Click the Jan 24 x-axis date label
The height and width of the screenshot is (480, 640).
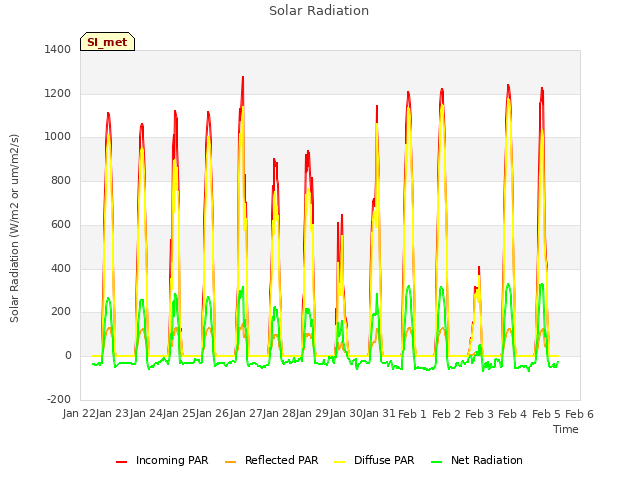coord(146,414)
